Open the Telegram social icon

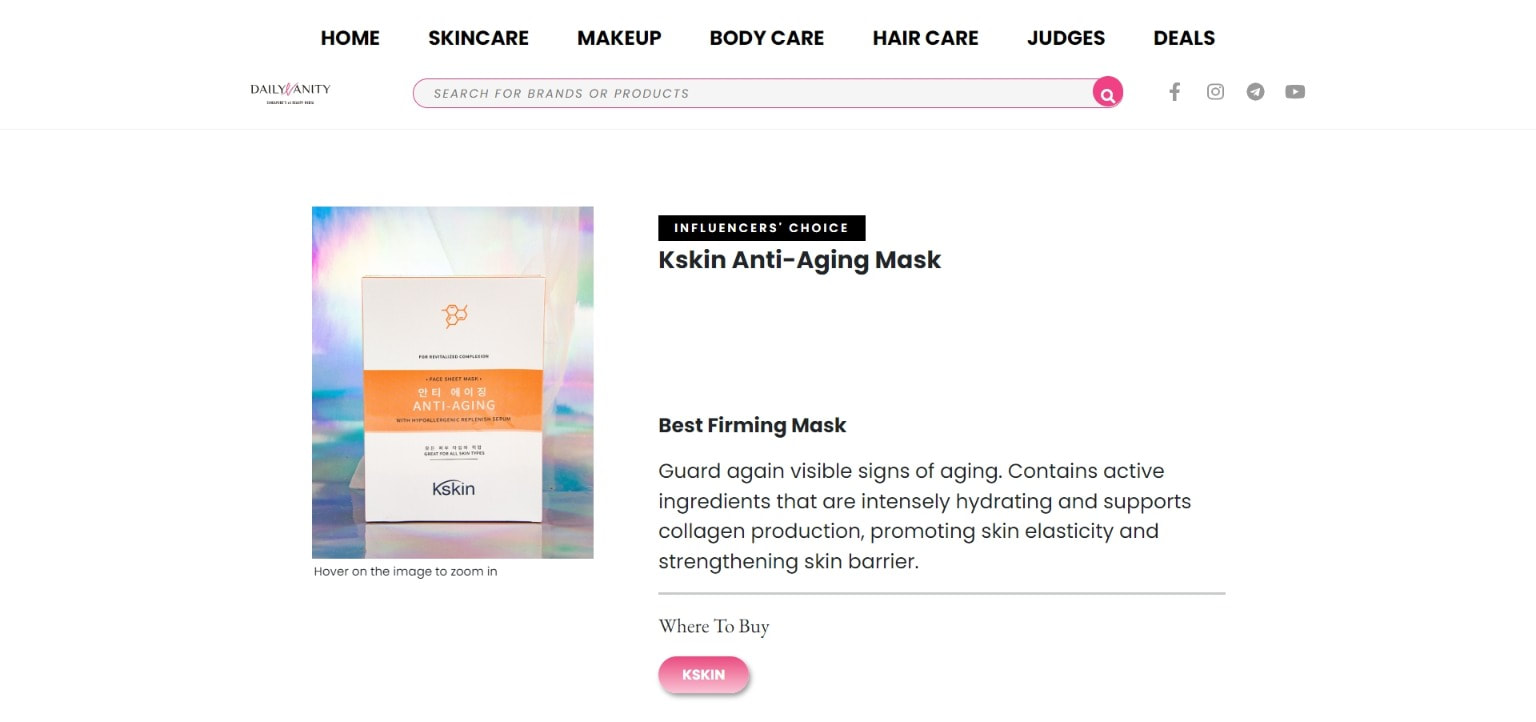pyautogui.click(x=1255, y=92)
